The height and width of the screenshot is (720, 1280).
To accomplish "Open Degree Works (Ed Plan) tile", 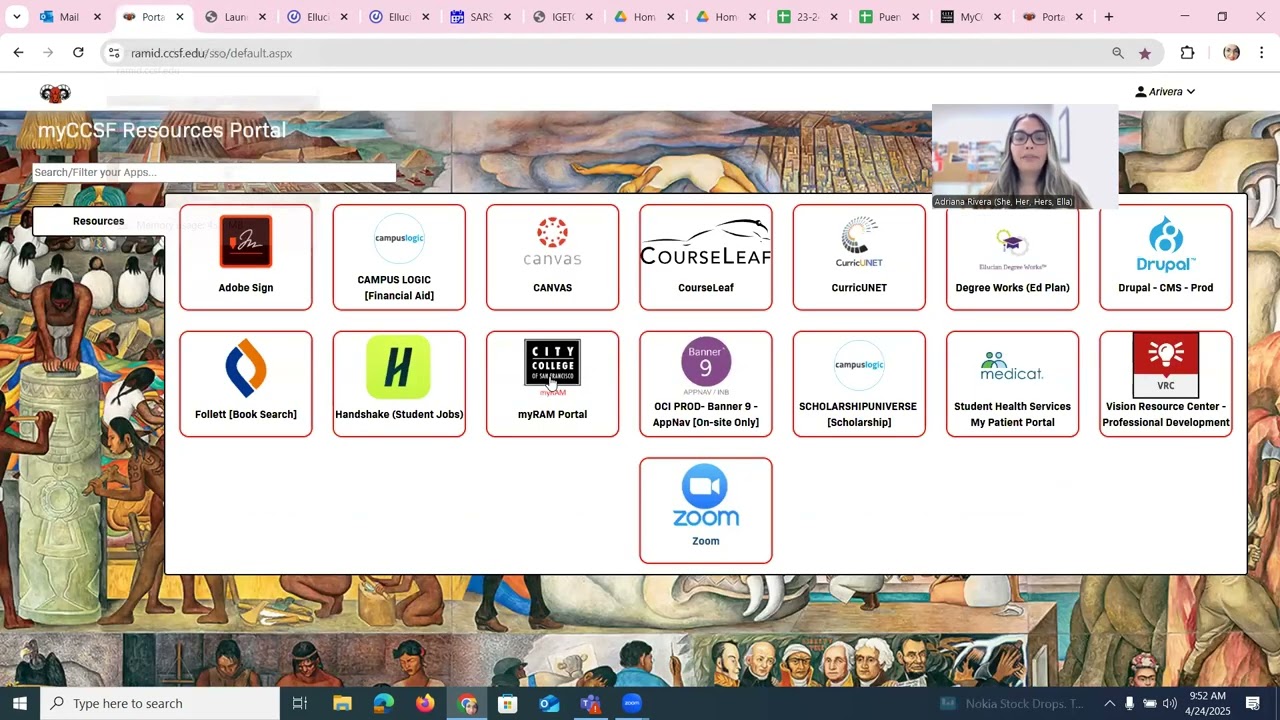I will [x=1012, y=258].
